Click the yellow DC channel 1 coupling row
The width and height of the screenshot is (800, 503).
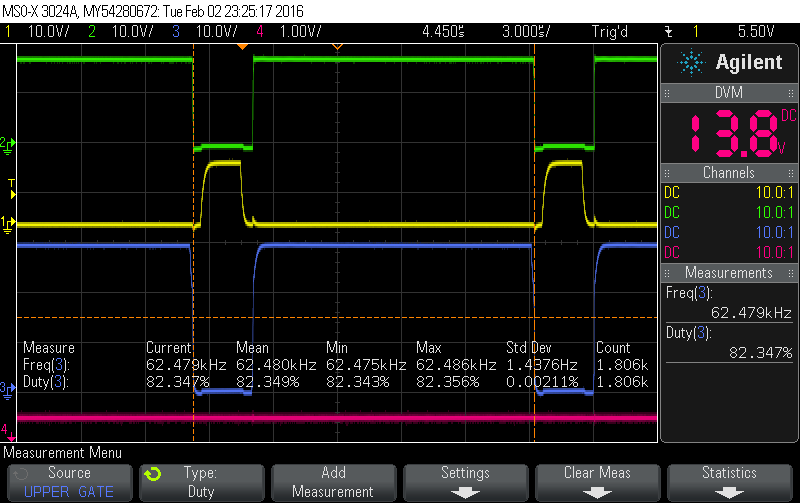729,193
